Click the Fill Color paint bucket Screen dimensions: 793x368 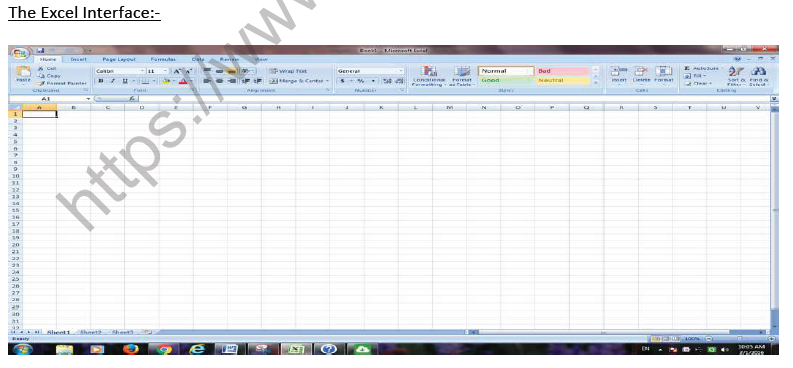tap(165, 81)
